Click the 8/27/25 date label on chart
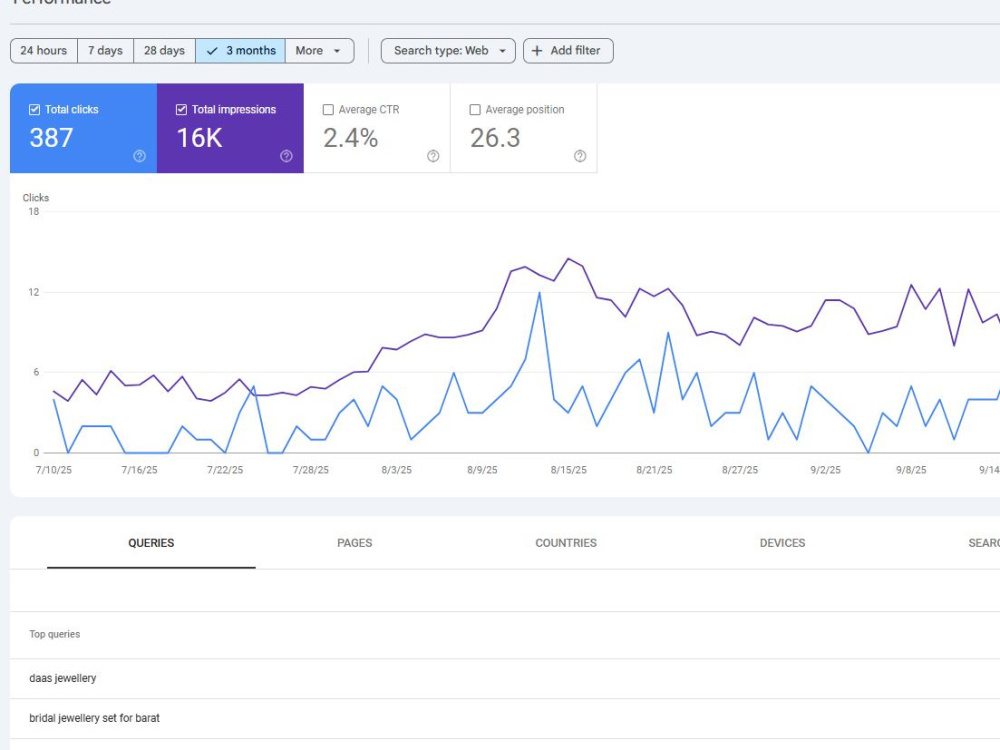1000x750 pixels. [740, 470]
